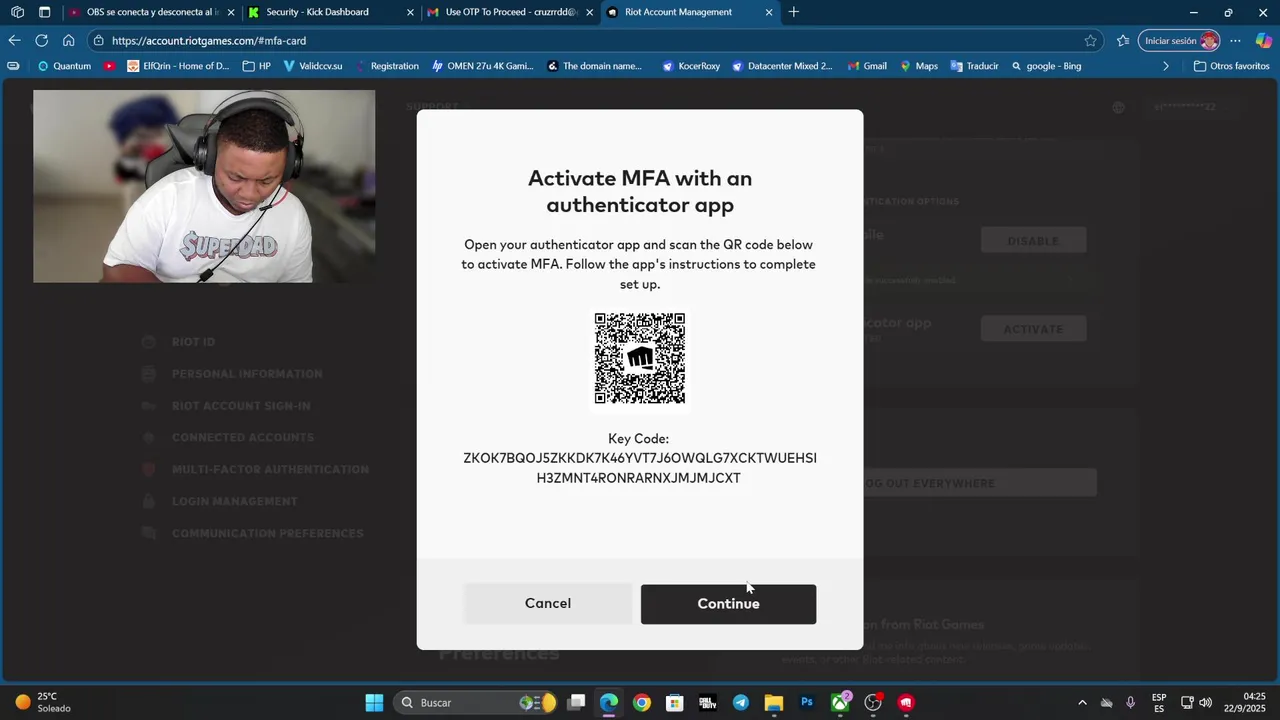Open Call of Duty from the taskbar
Screen dimensions: 1280x720
pyautogui.click(x=708, y=703)
